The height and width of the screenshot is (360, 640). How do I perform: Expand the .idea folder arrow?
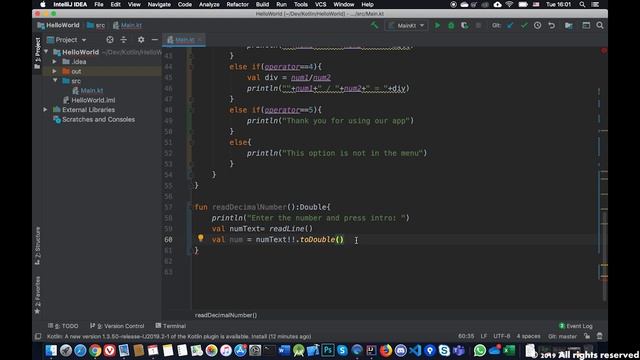pyautogui.click(x=55, y=62)
